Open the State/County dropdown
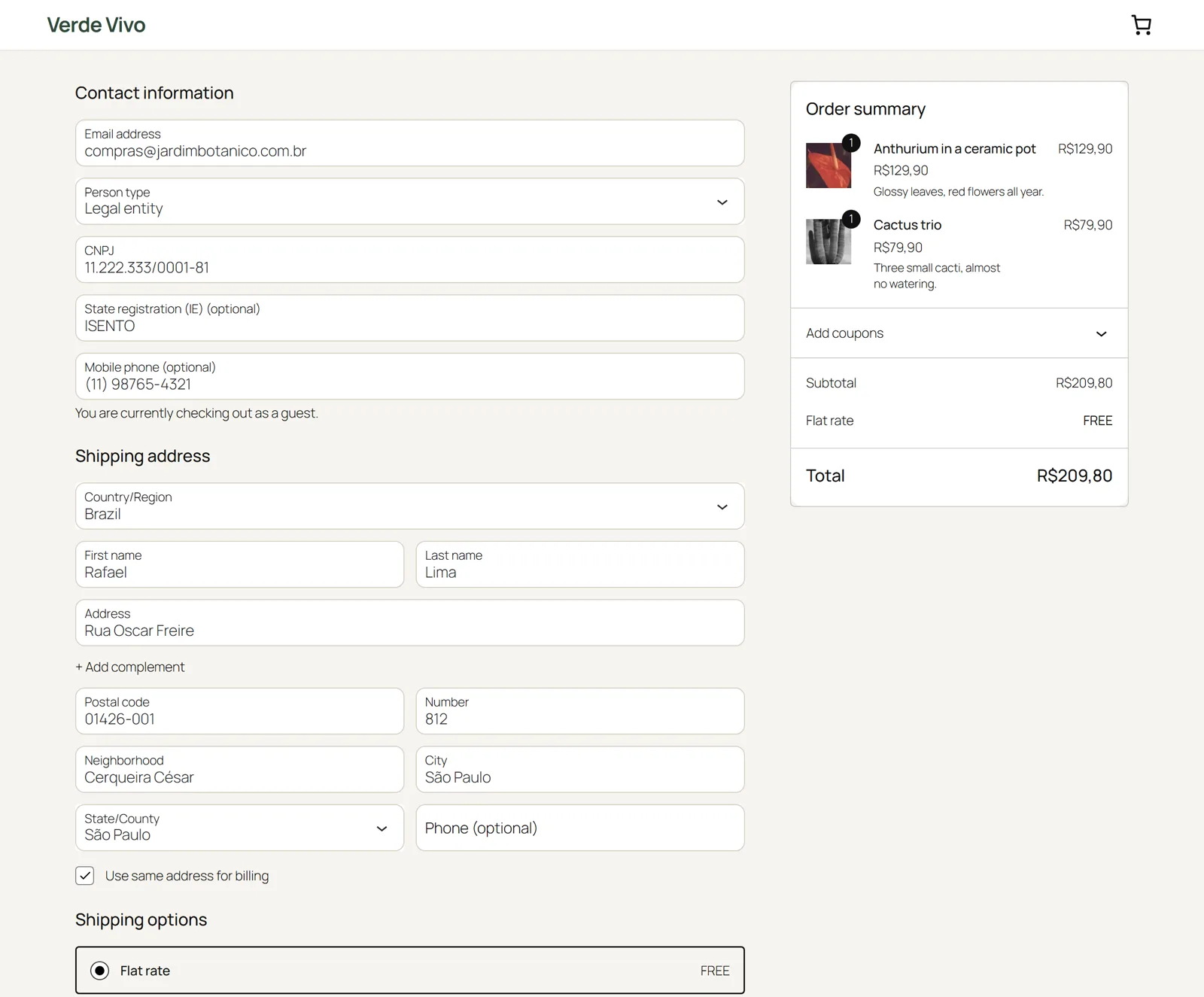This screenshot has height=997, width=1204. (240, 828)
